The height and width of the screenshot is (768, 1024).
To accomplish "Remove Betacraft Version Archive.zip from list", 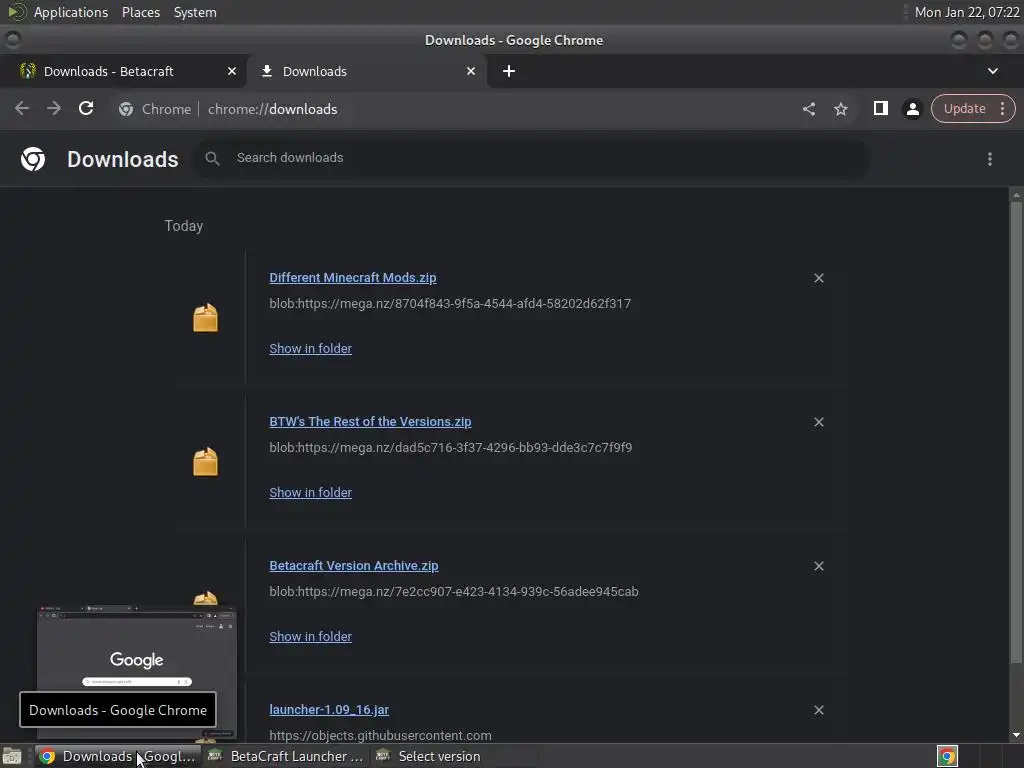I will pos(818,566).
